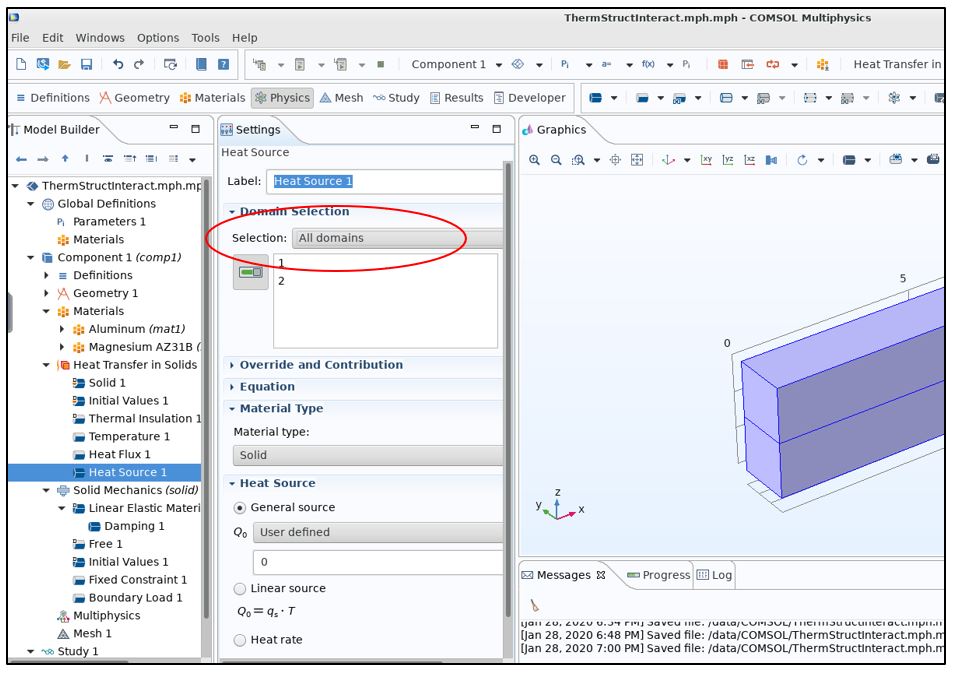Screen dimensions: 957x673
Task: Select the Heat rate radio button
Action: click(240, 640)
